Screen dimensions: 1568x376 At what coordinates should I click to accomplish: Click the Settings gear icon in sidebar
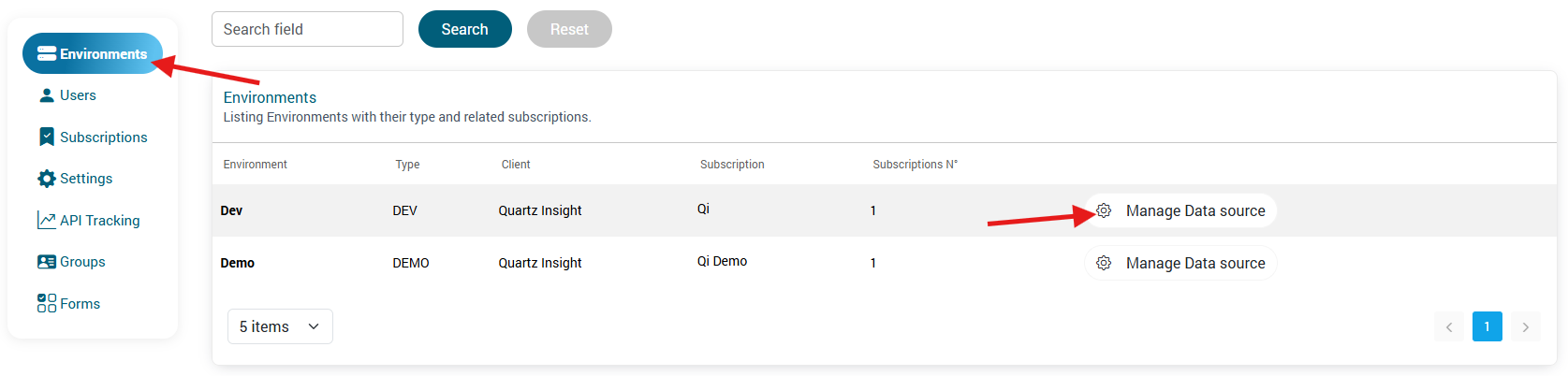pos(47,179)
